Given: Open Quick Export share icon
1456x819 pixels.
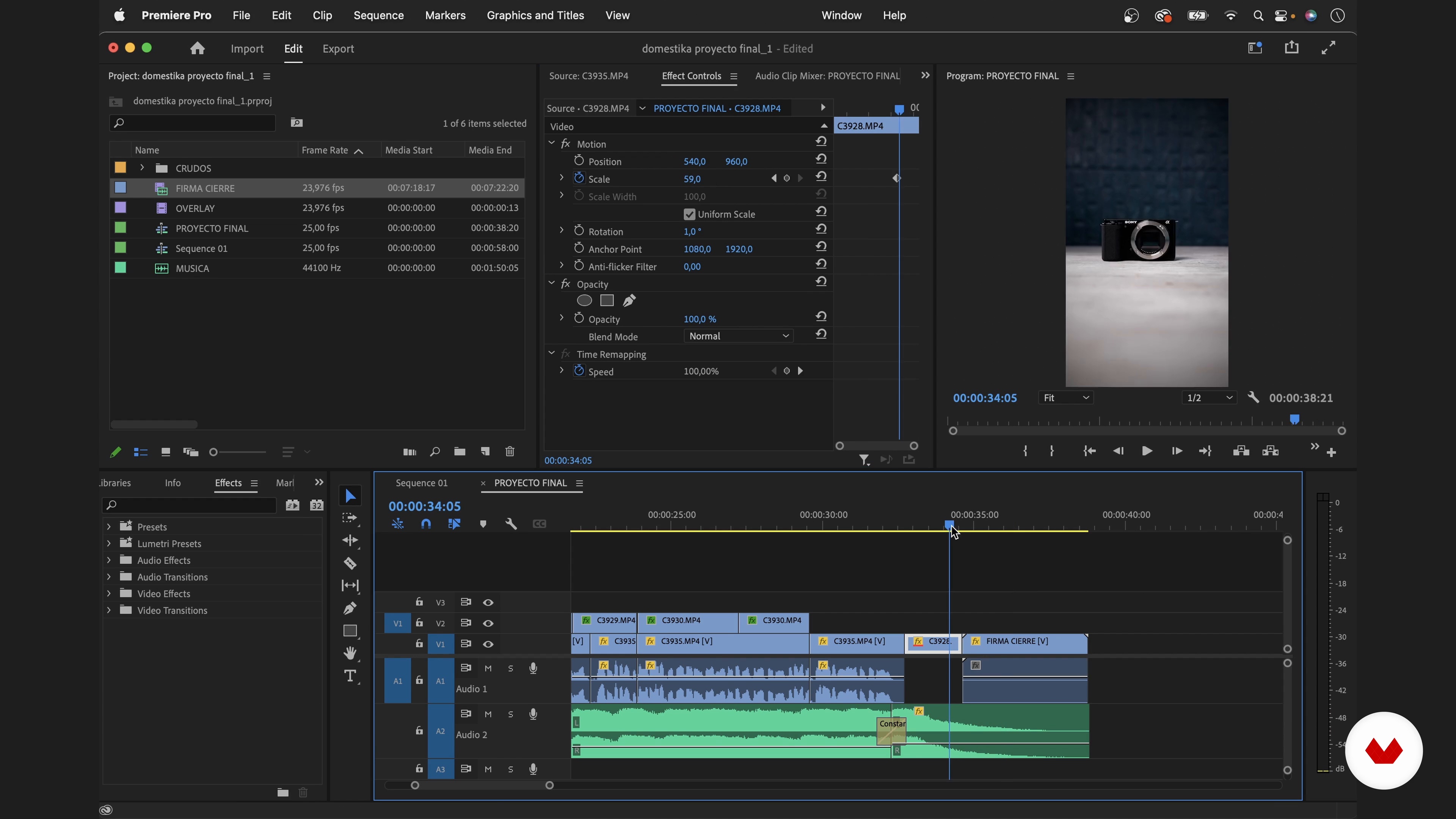Looking at the screenshot, I should click(1291, 47).
